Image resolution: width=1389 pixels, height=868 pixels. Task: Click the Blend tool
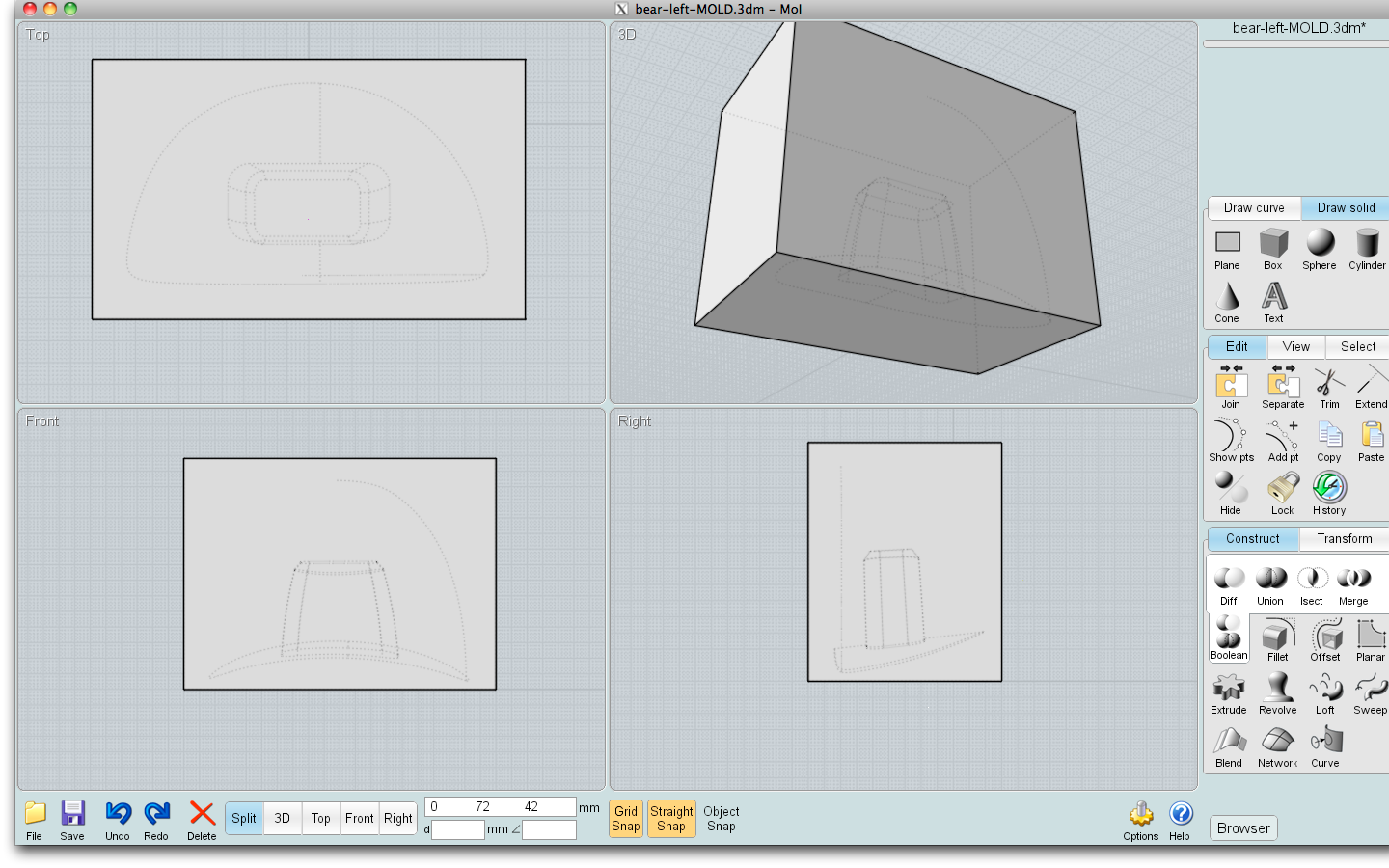1229,746
